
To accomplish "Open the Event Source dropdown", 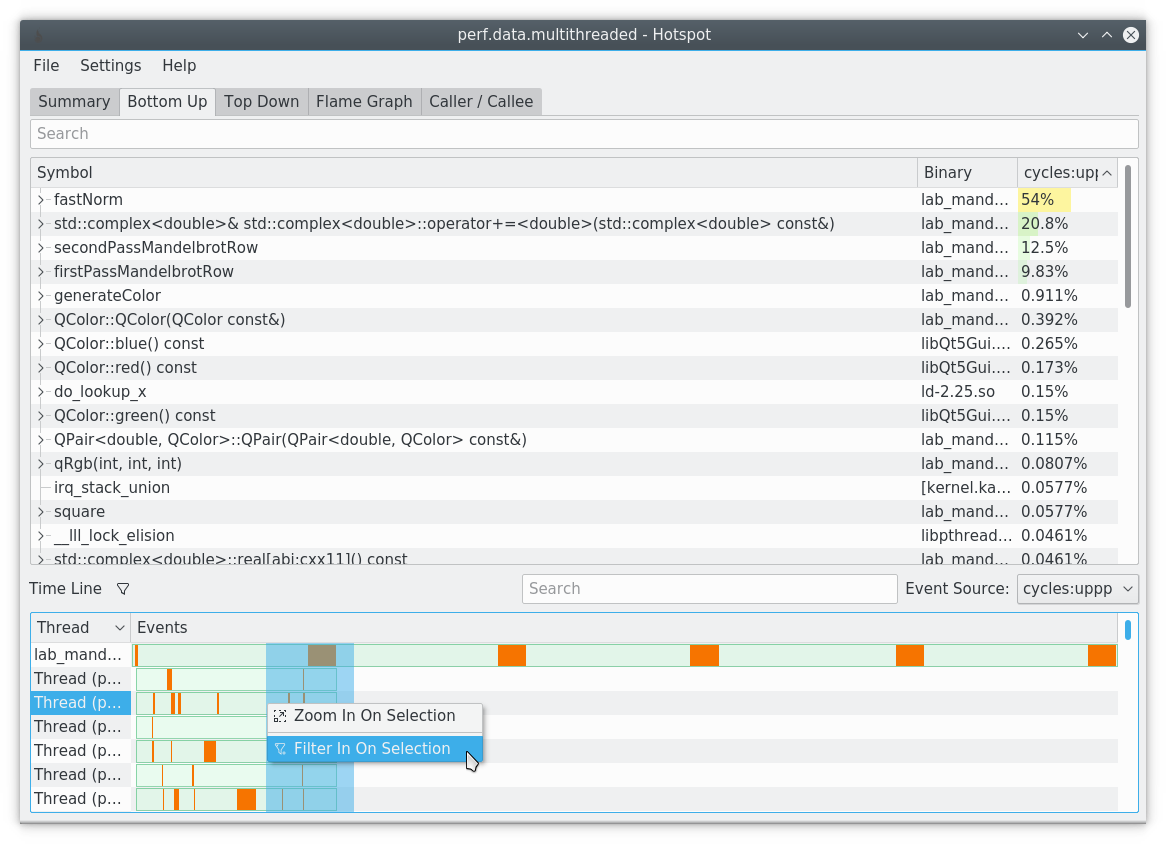I will (x=1078, y=589).
